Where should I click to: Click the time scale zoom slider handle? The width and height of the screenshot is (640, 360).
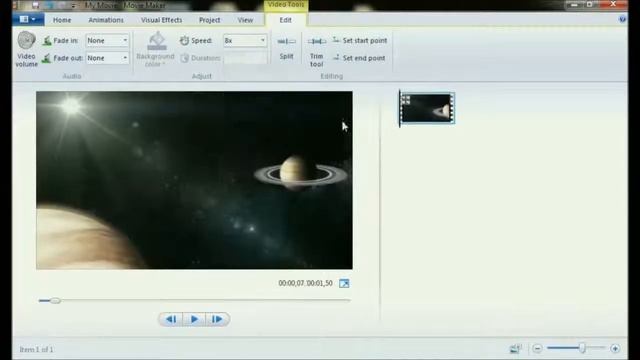click(x=582, y=348)
